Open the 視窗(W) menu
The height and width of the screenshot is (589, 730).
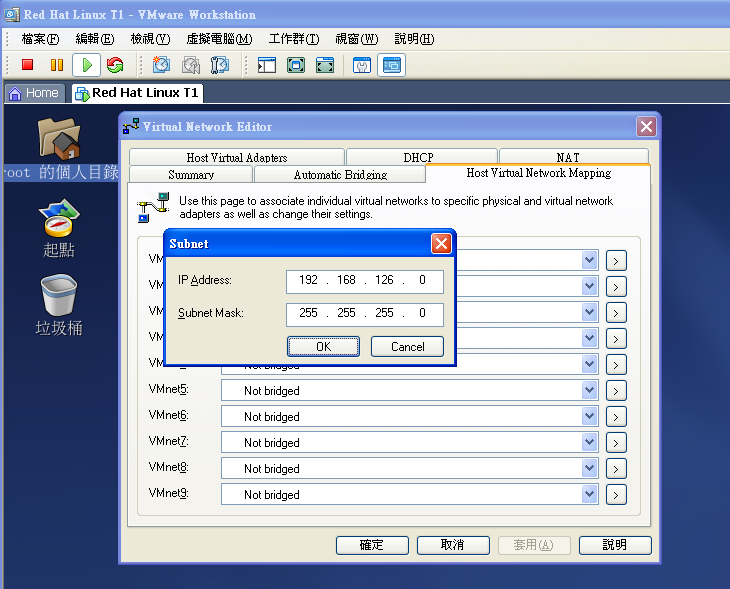(357, 39)
